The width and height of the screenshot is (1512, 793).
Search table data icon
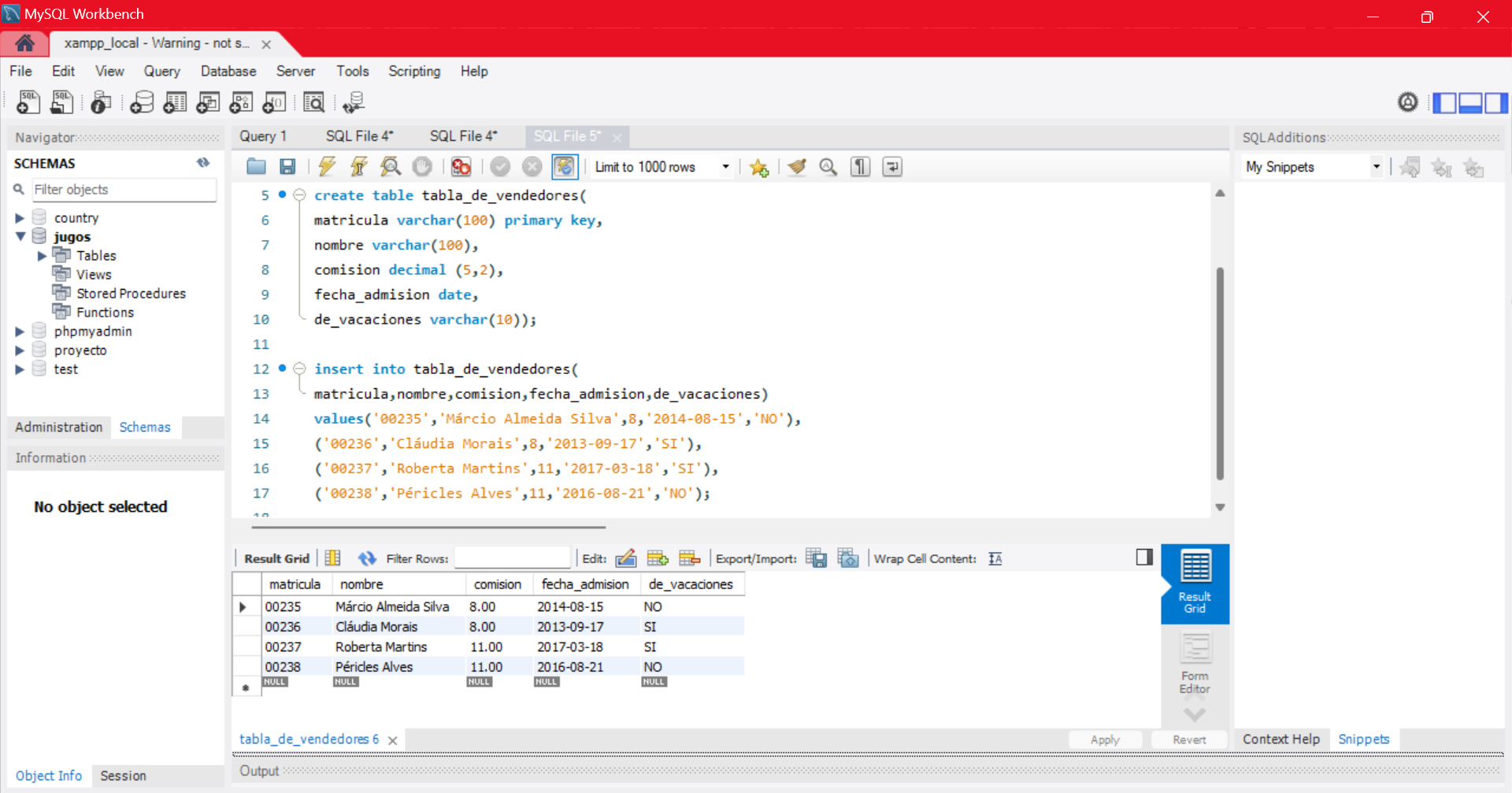pos(313,102)
